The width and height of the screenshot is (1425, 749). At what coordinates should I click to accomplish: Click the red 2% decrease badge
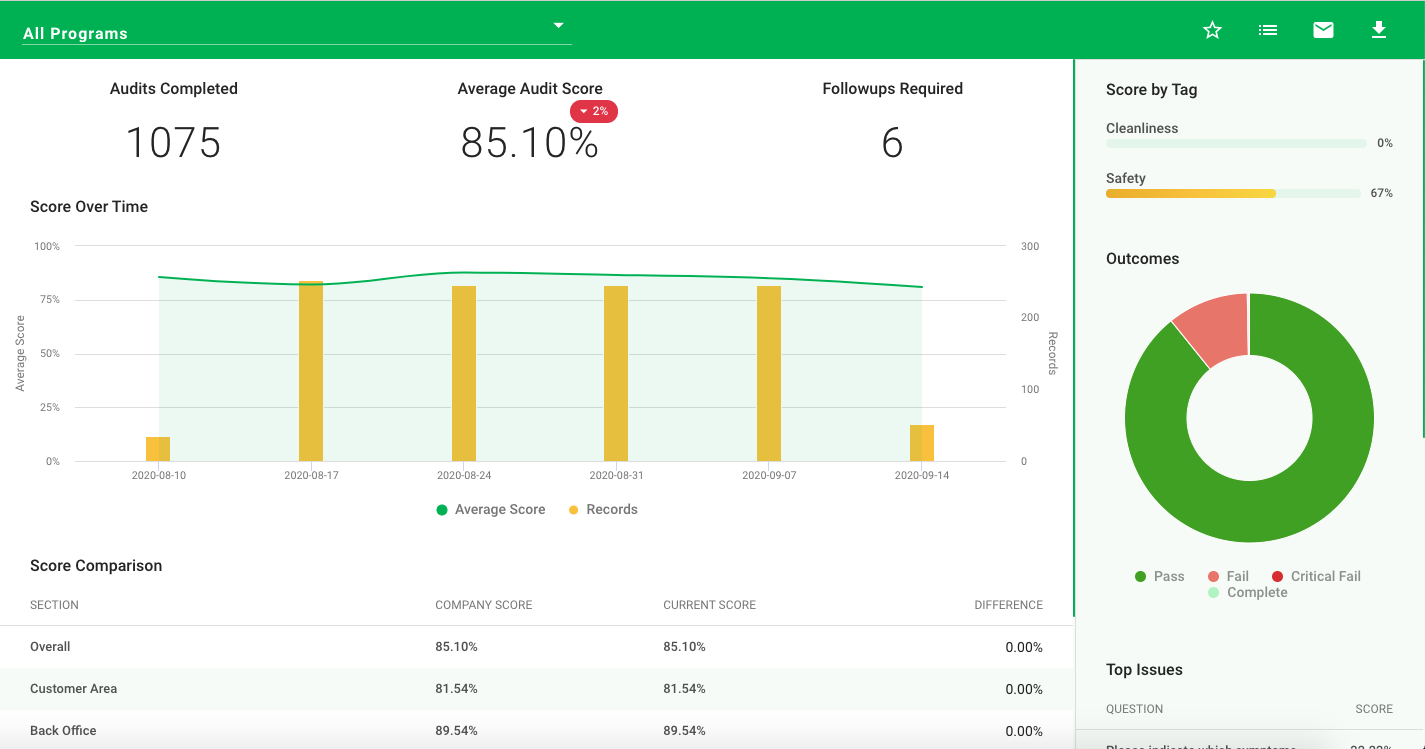[594, 111]
